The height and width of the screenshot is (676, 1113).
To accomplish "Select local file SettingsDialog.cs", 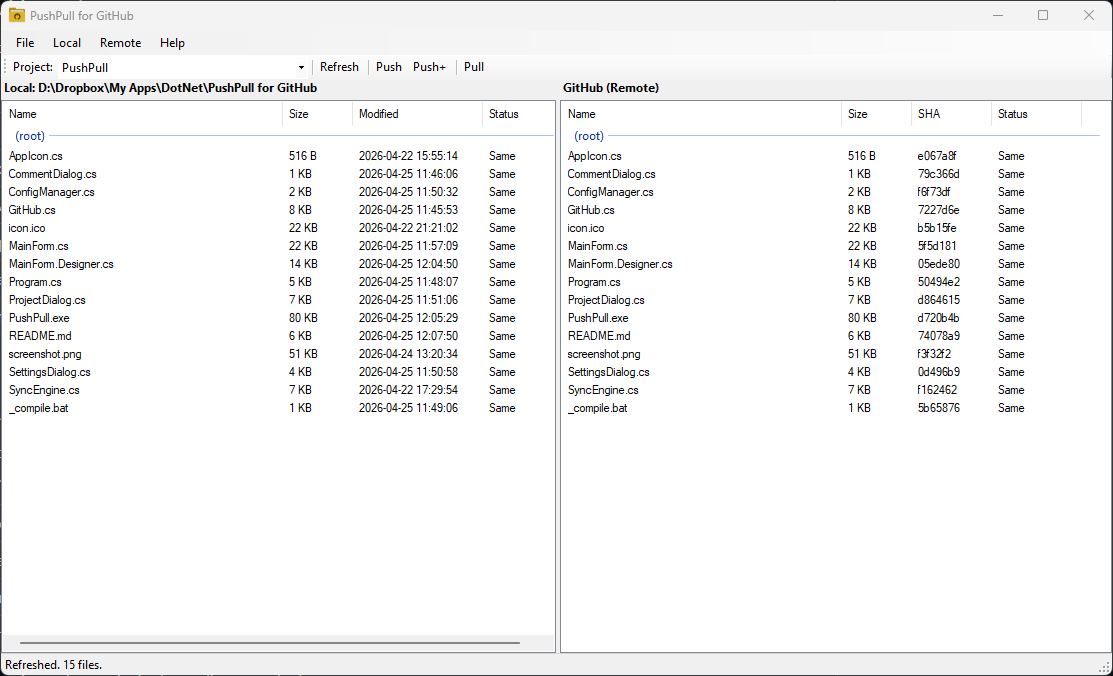I will 50,372.
